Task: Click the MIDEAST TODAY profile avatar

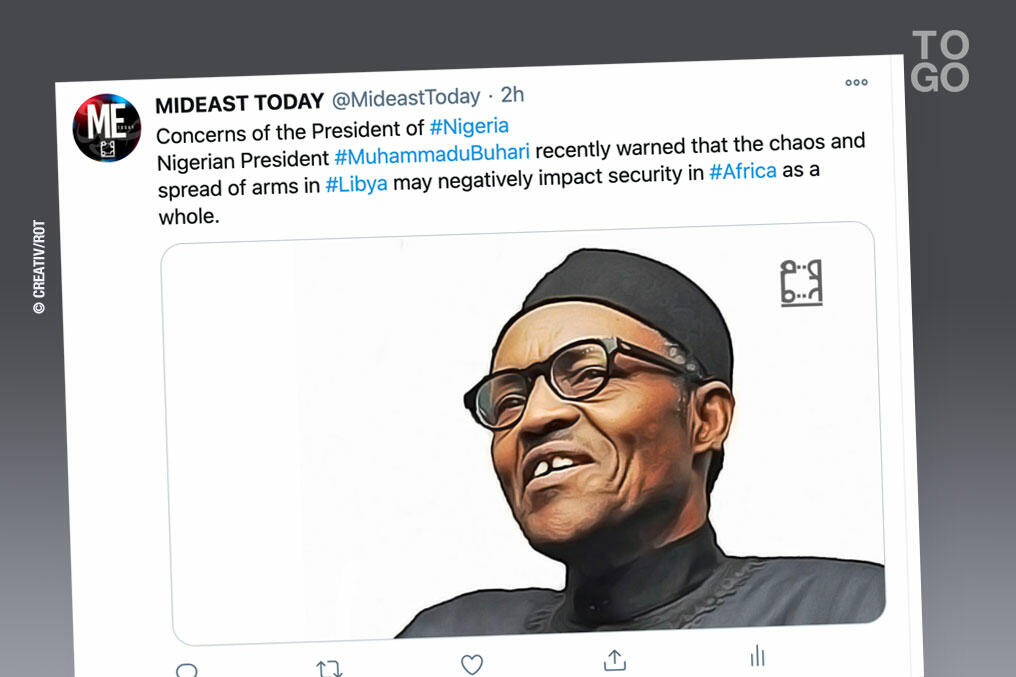Action: coord(107,127)
